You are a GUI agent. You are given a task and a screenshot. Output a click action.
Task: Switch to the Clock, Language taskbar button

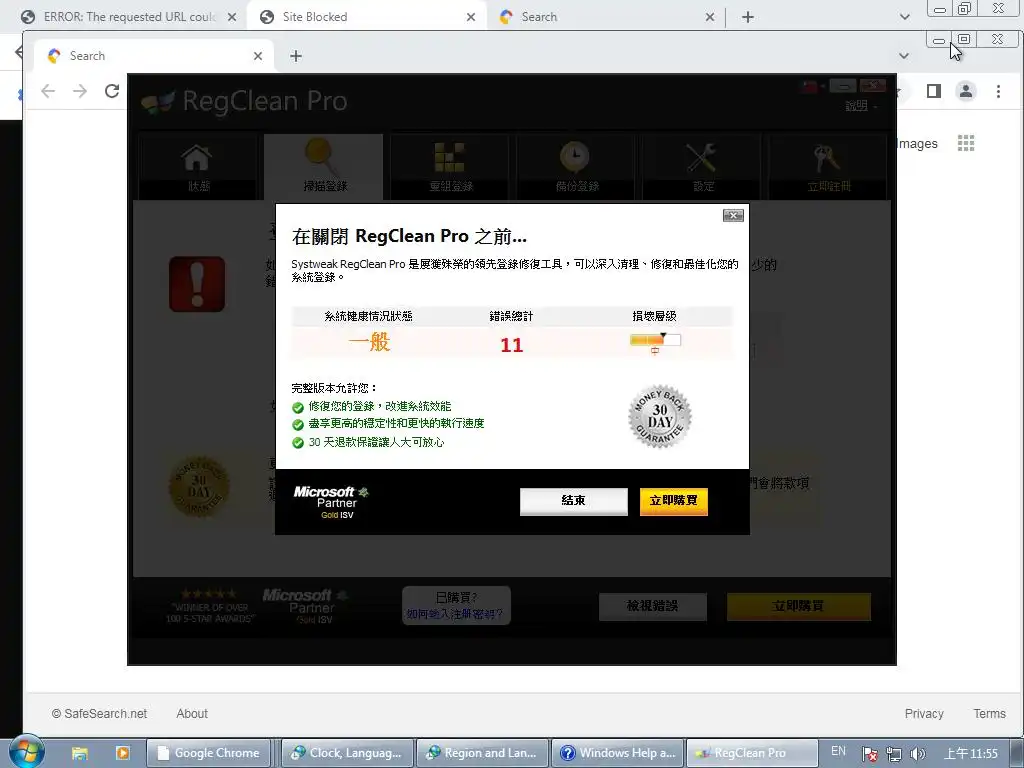tap(347, 753)
